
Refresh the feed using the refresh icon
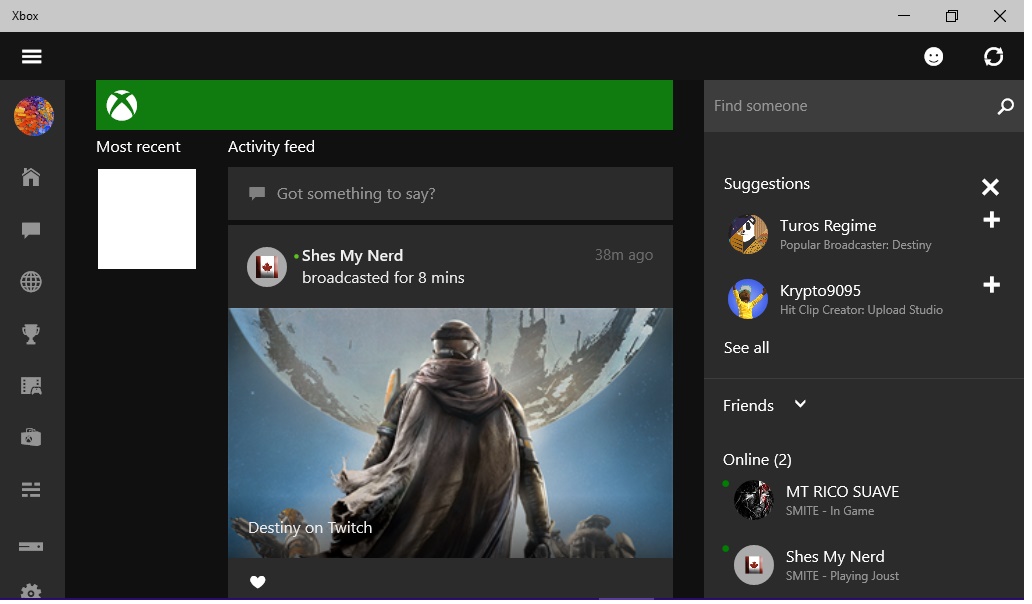(993, 57)
